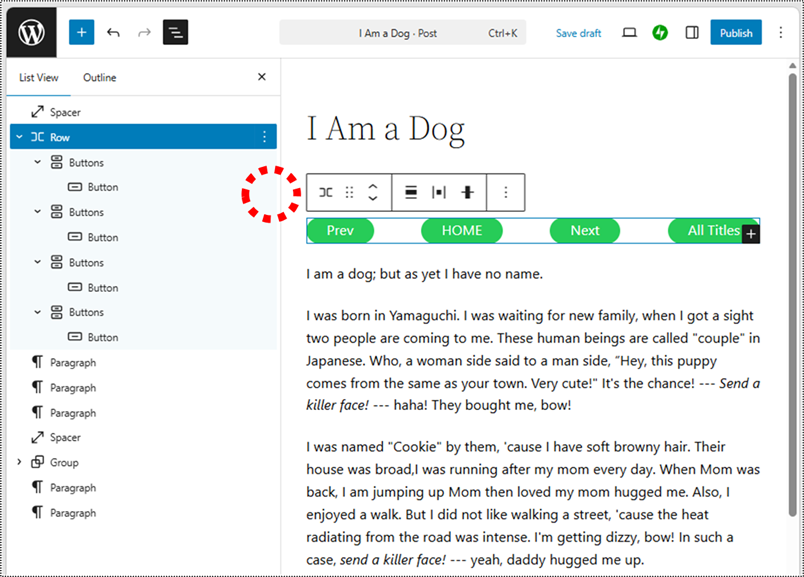
Task: Click the green Jetpack icon
Action: [660, 33]
